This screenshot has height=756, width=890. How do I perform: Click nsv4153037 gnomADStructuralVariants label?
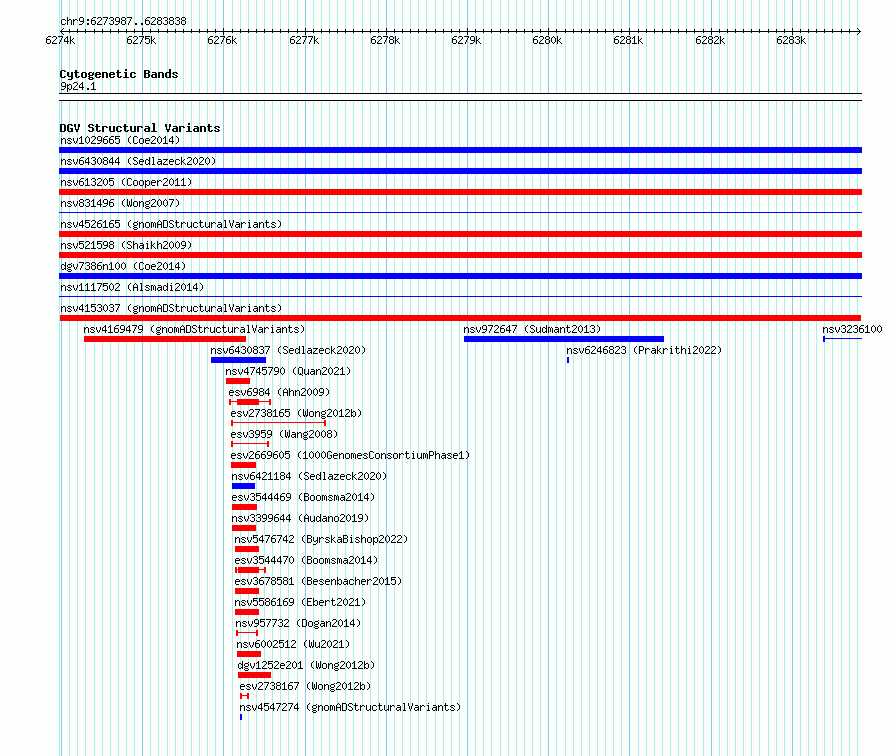coord(171,308)
